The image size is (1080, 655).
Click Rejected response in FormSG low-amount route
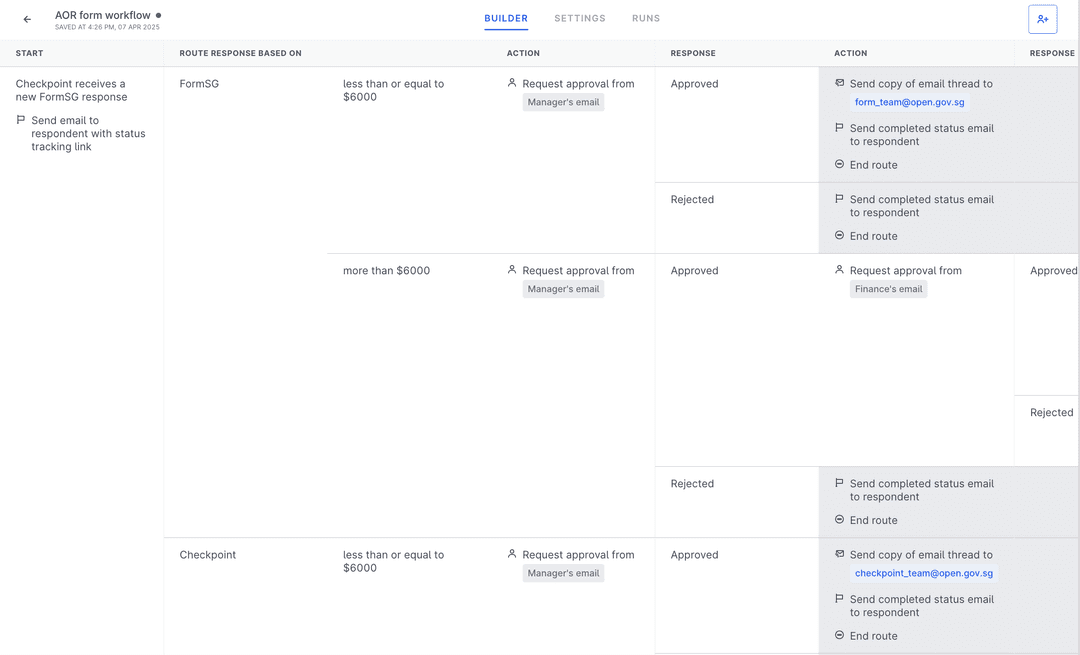(x=692, y=200)
